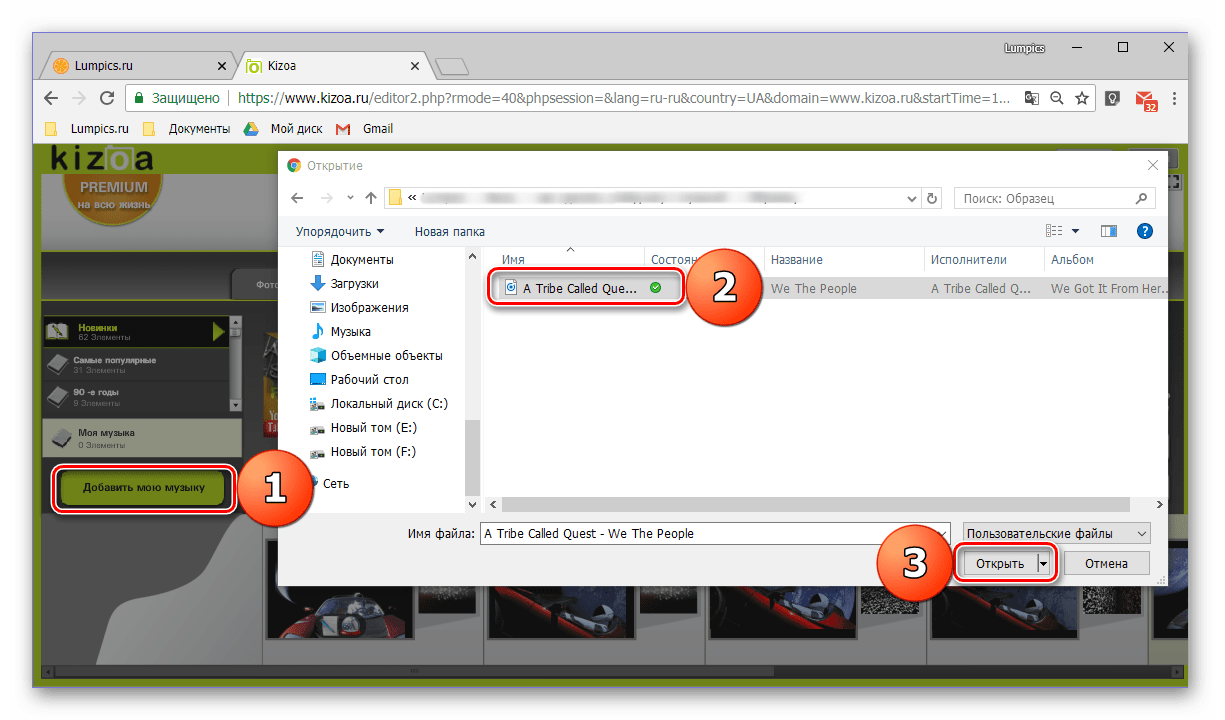The width and height of the screenshot is (1225, 720).
Task: Click up-folder arrow in file dialog
Action: point(372,198)
